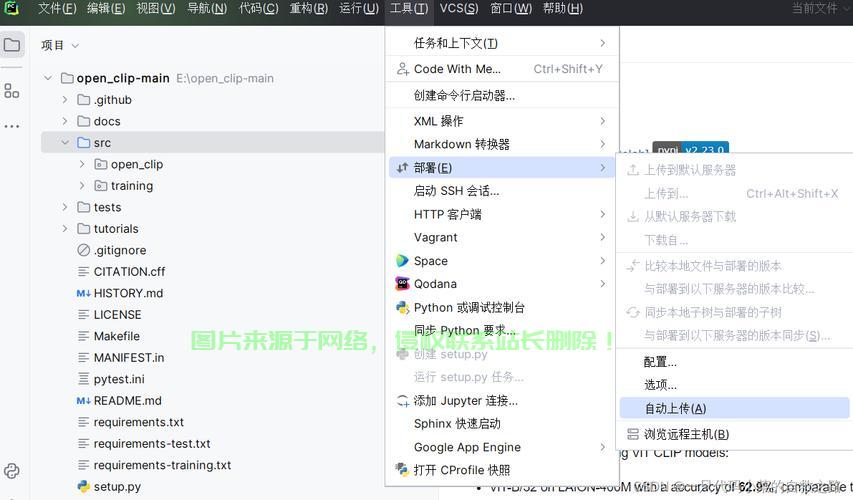Select 创建命令行启动器 entry
The width and height of the screenshot is (853, 500).
(x=502, y=96)
